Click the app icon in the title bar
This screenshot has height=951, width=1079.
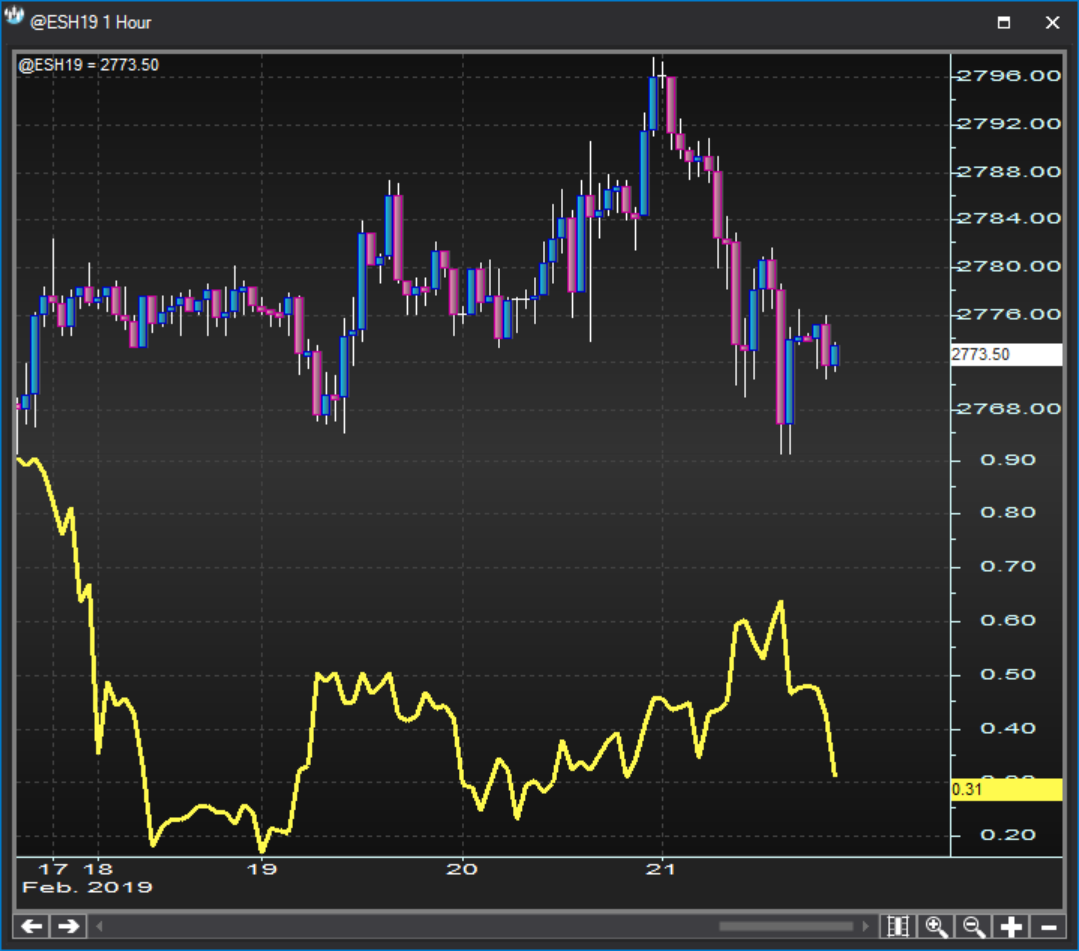point(14,17)
